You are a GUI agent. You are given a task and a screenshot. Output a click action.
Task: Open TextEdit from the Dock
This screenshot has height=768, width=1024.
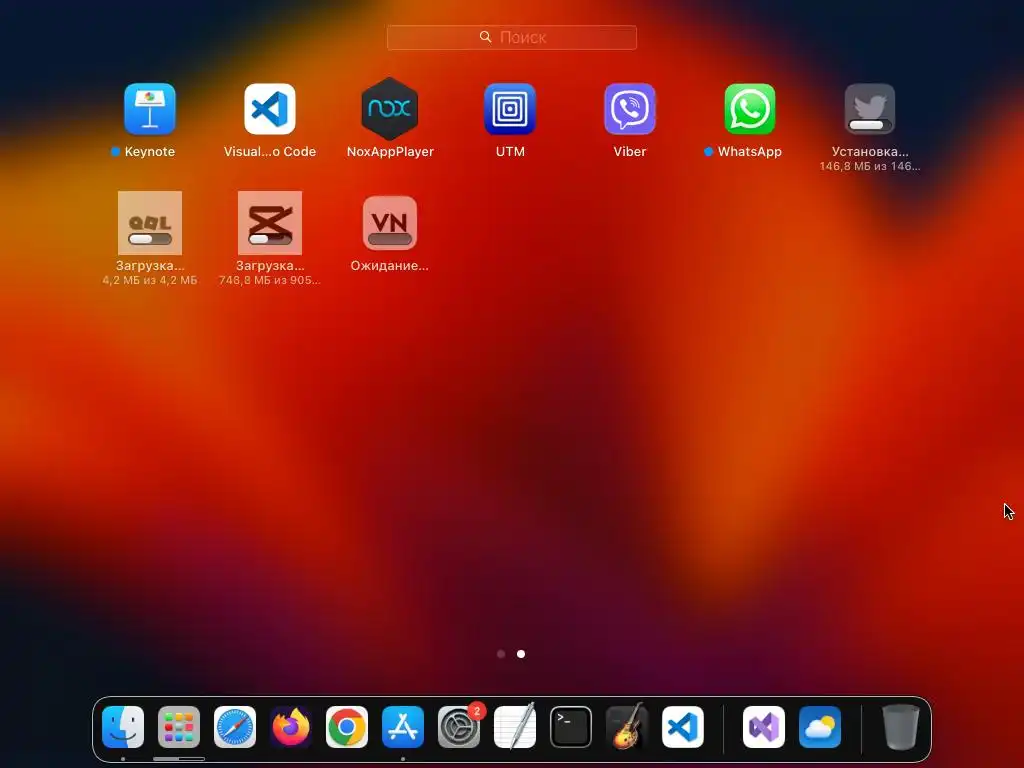click(x=515, y=727)
